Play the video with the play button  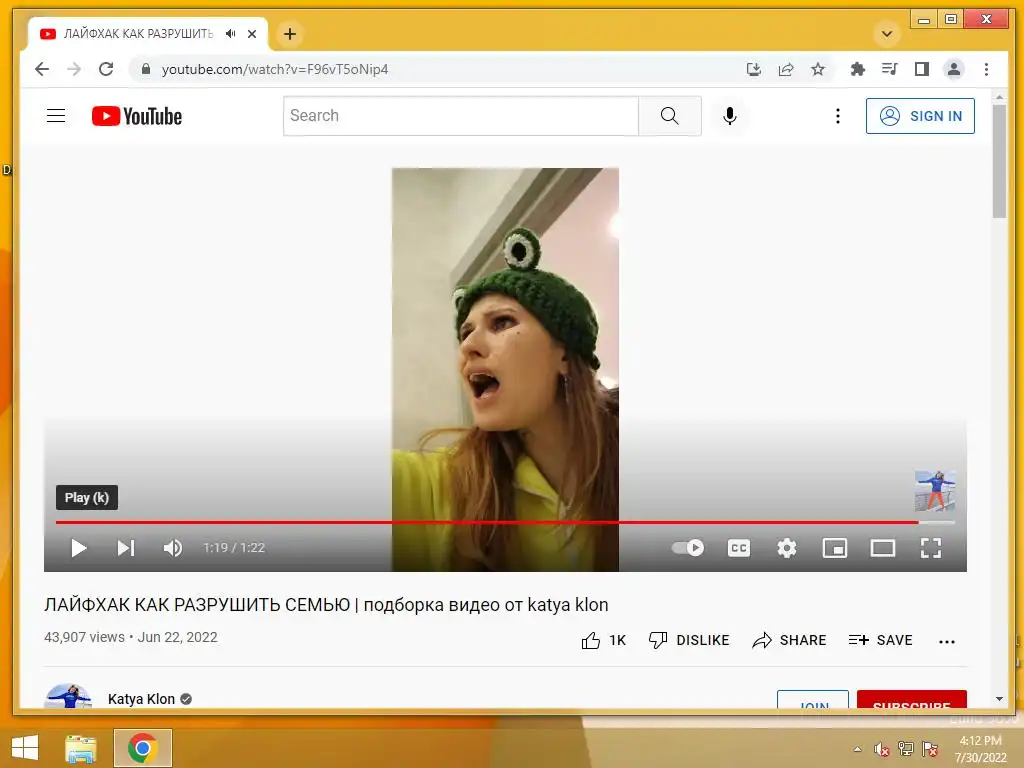[79, 548]
